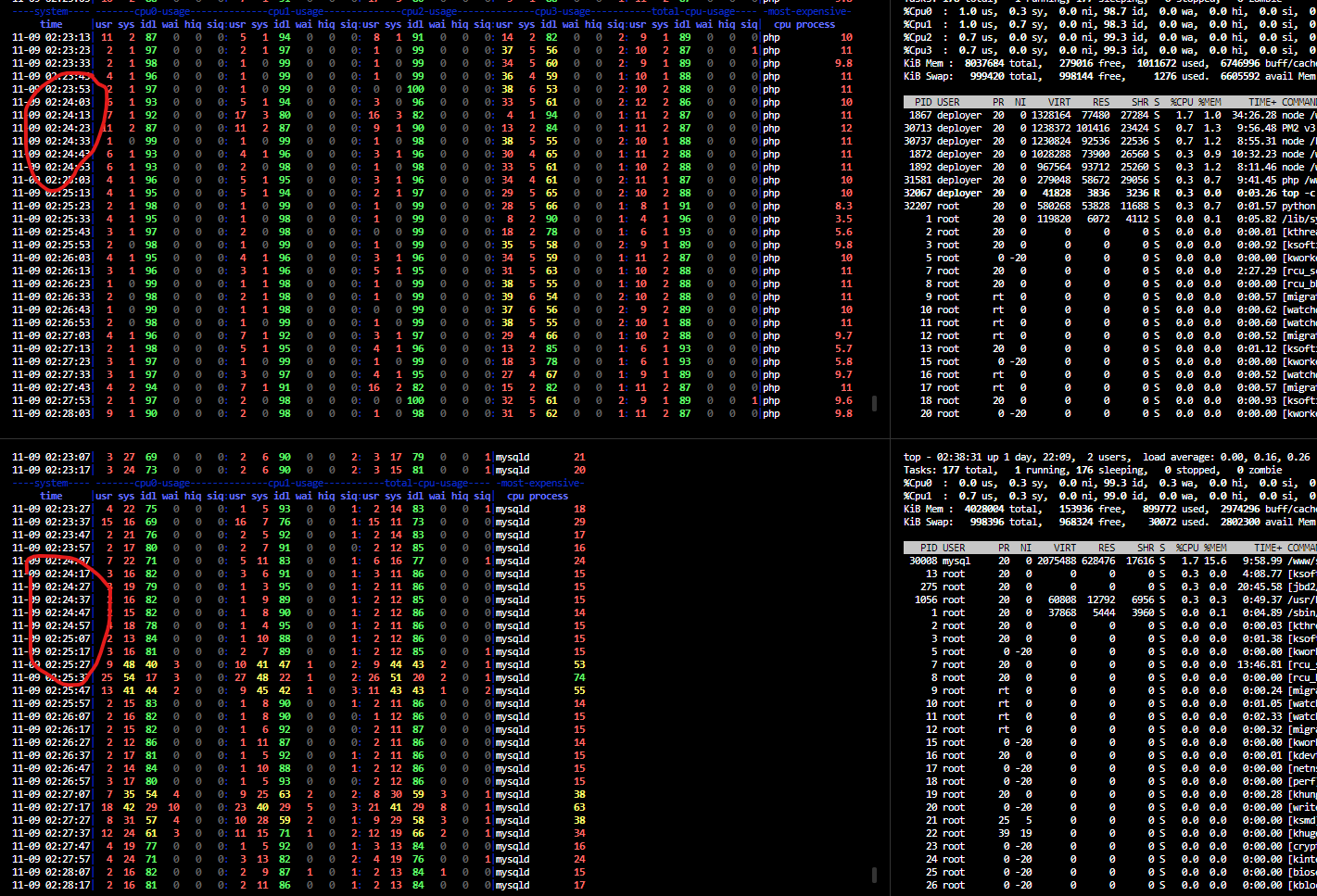1317x896 pixels.
Task: Click PID 1872 deployer row
Action: pyautogui.click(x=1110, y=154)
